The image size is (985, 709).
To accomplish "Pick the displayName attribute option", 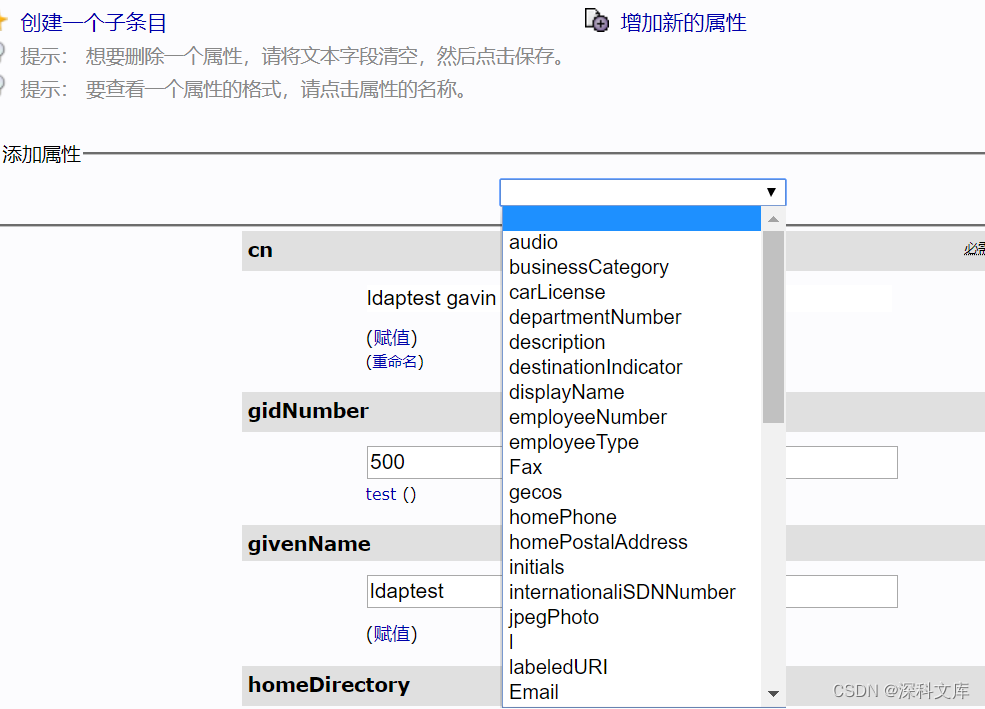I will click(566, 392).
